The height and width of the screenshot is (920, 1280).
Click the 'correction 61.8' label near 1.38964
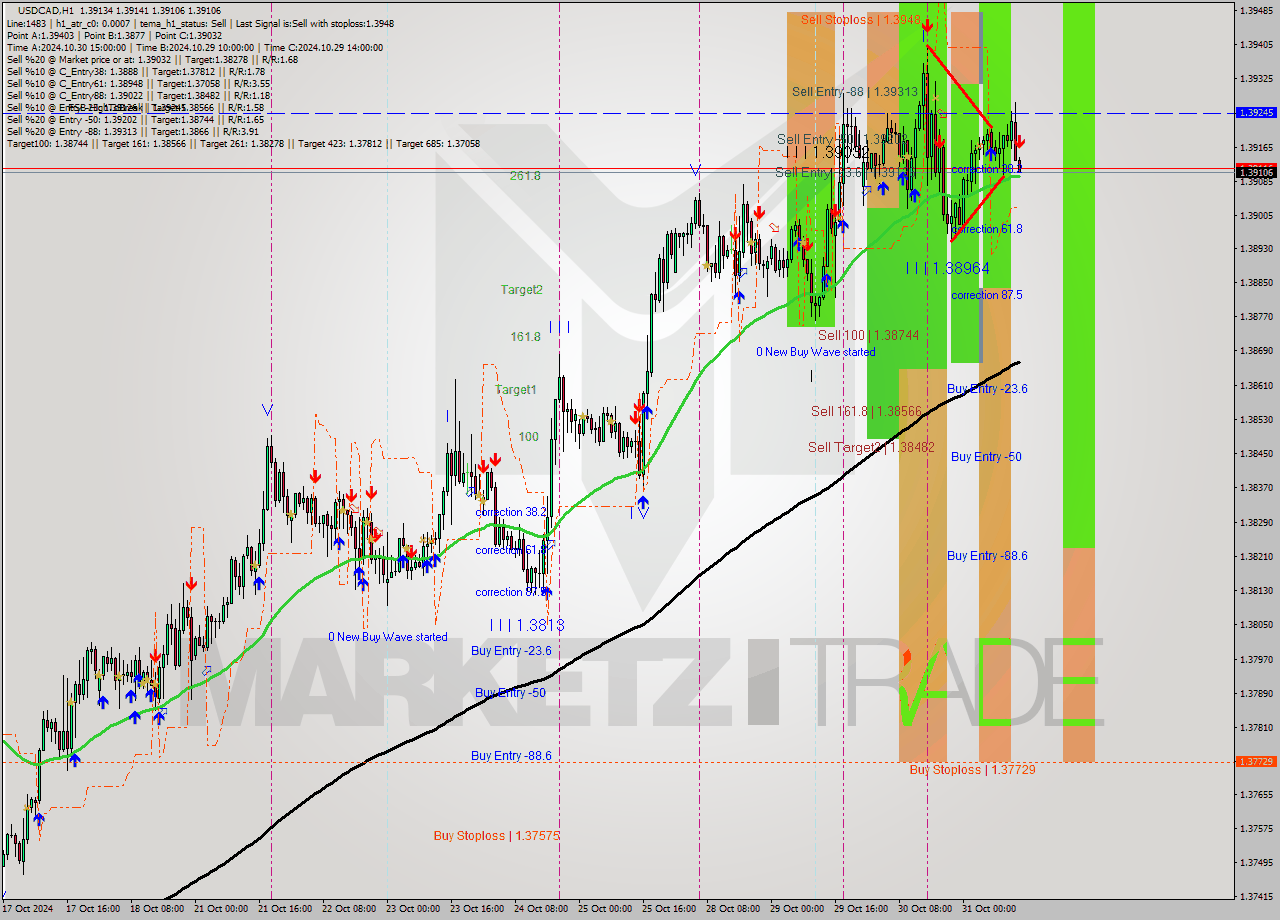click(x=986, y=229)
